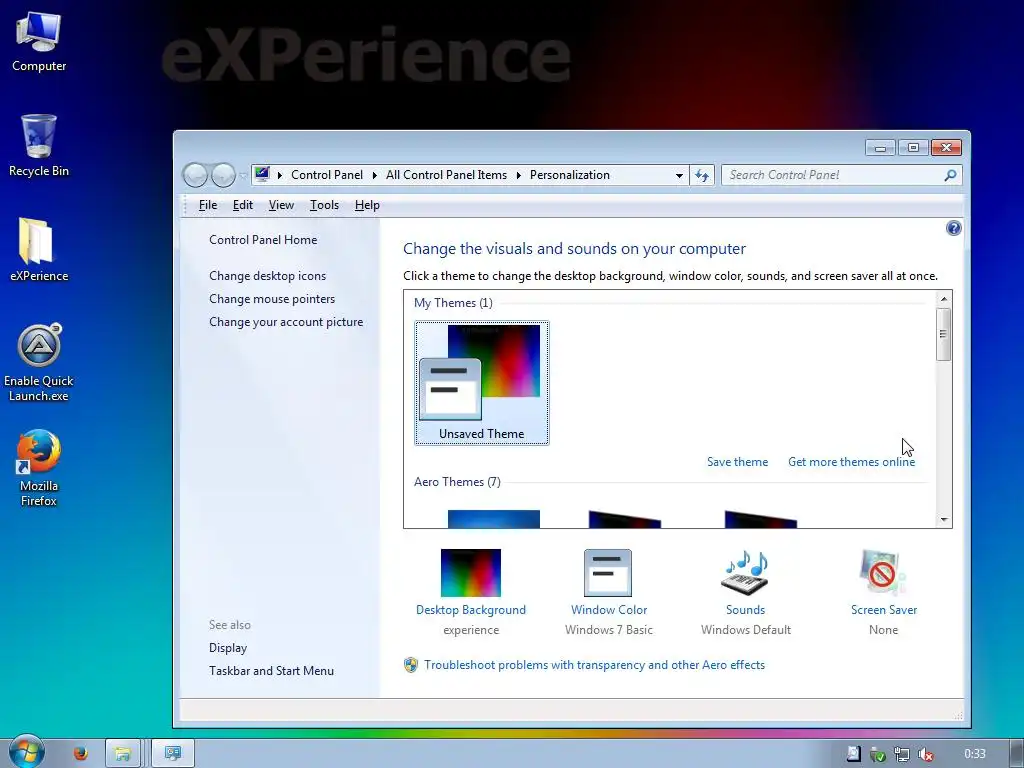Click the All Control Panel Items breadcrumb
Image resolution: width=1024 pixels, height=768 pixels.
pyautogui.click(x=446, y=175)
